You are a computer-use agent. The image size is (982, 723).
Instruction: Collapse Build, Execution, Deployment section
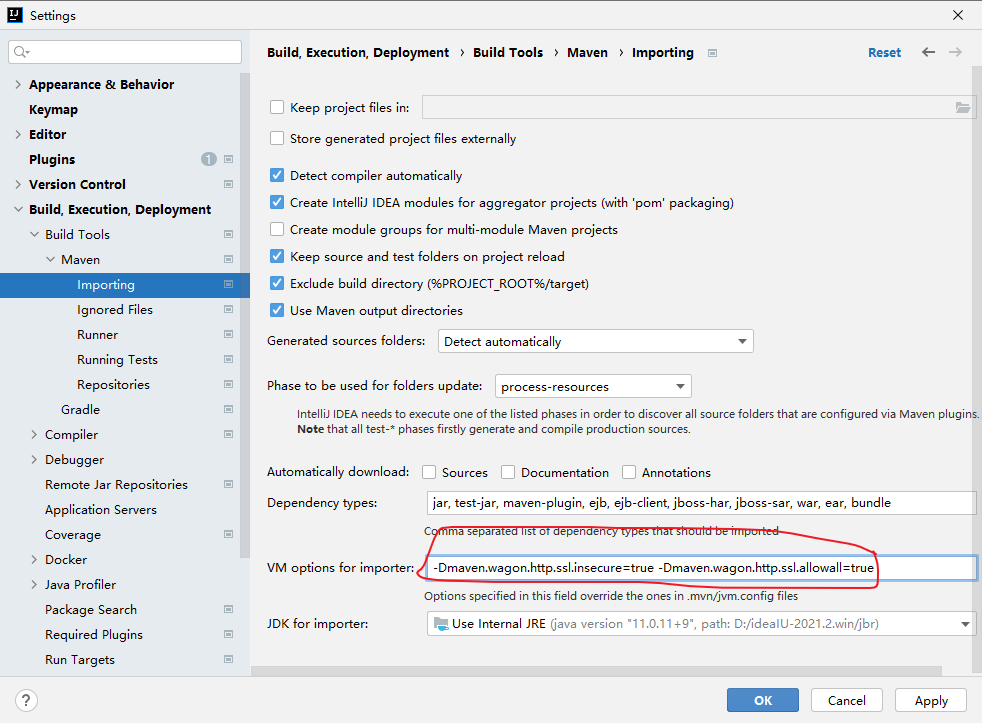pos(18,209)
